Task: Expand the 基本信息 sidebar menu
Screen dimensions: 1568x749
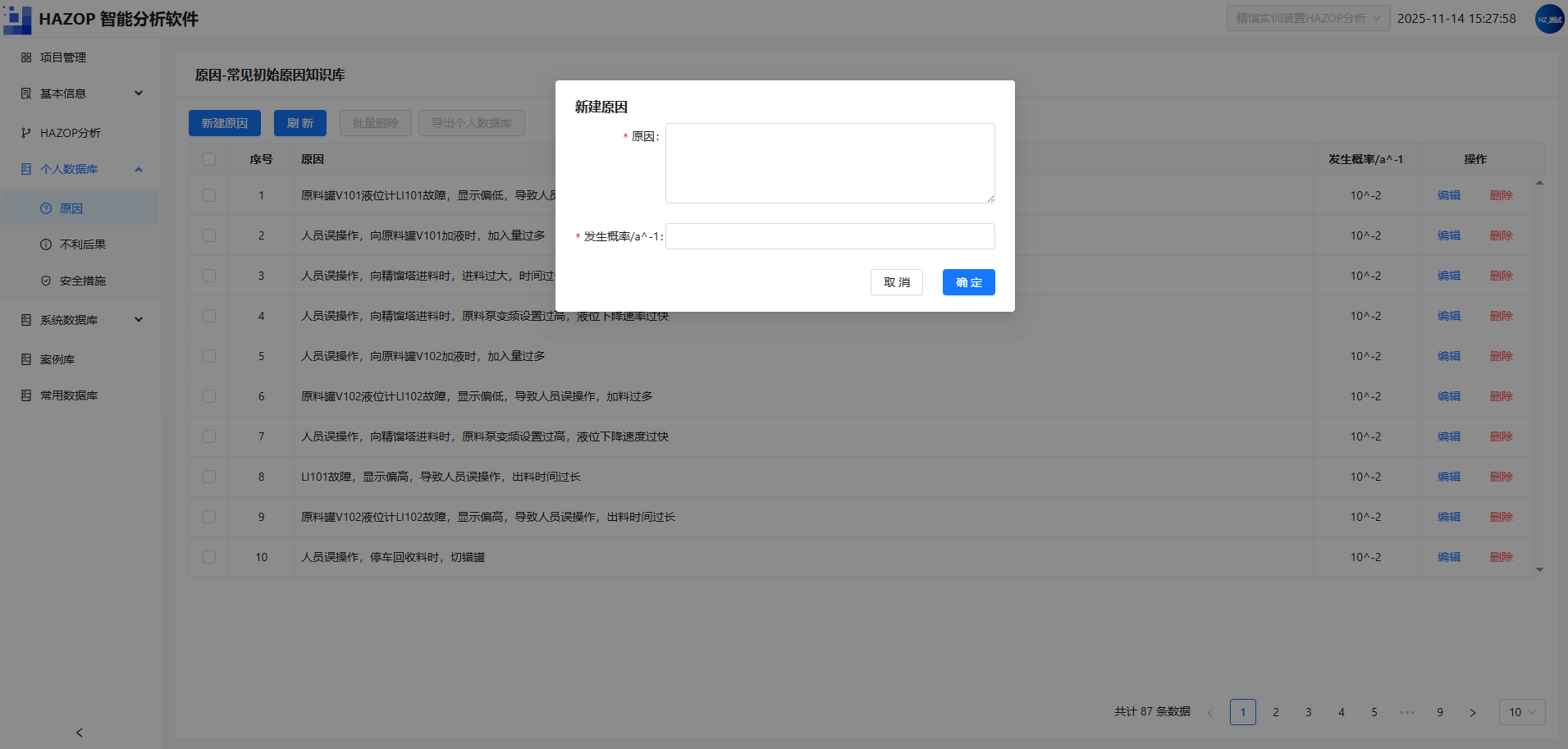Action: point(80,94)
